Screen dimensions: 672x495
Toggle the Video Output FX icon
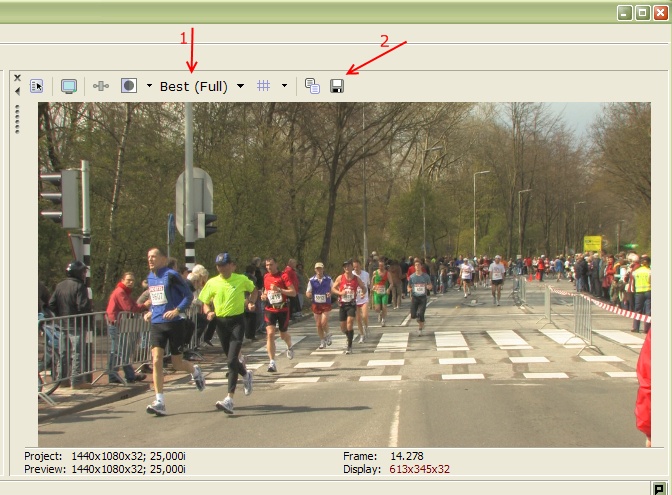(101, 86)
